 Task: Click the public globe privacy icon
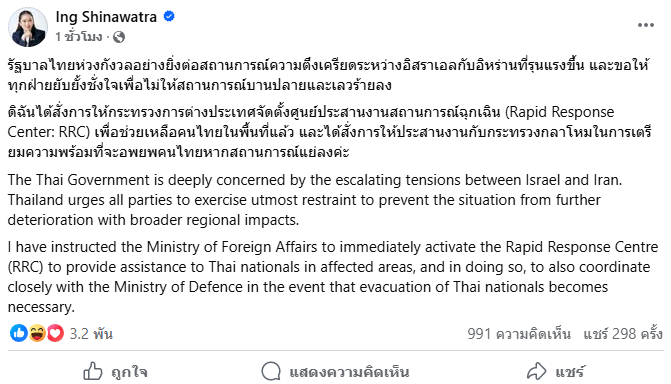coord(119,37)
